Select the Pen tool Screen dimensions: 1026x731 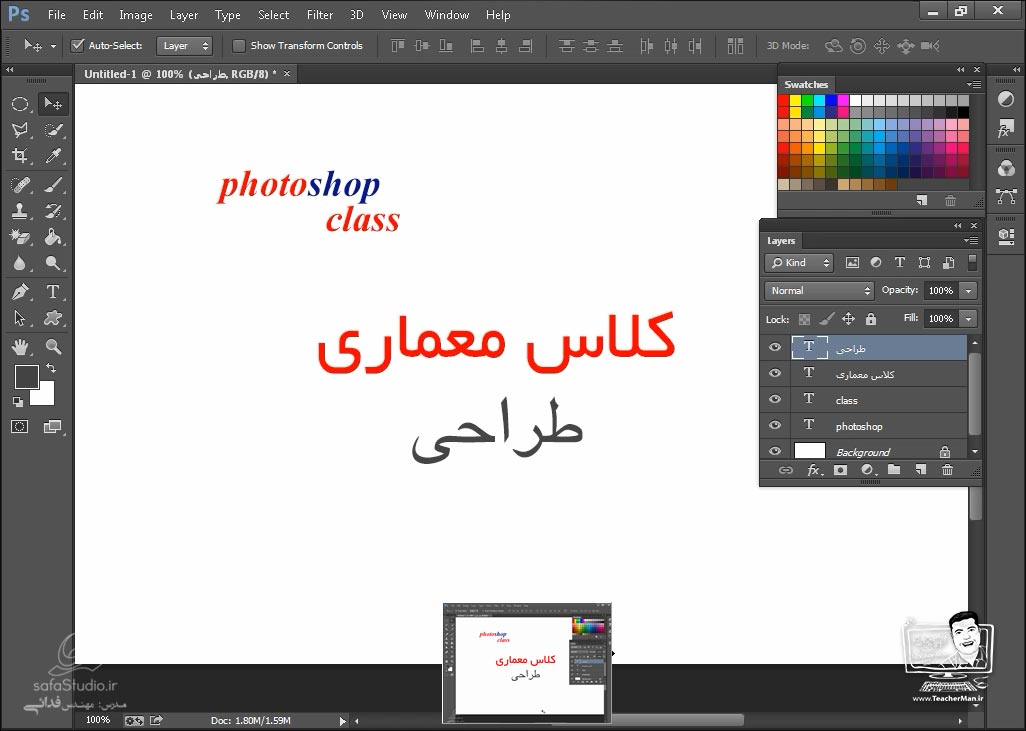pos(20,292)
